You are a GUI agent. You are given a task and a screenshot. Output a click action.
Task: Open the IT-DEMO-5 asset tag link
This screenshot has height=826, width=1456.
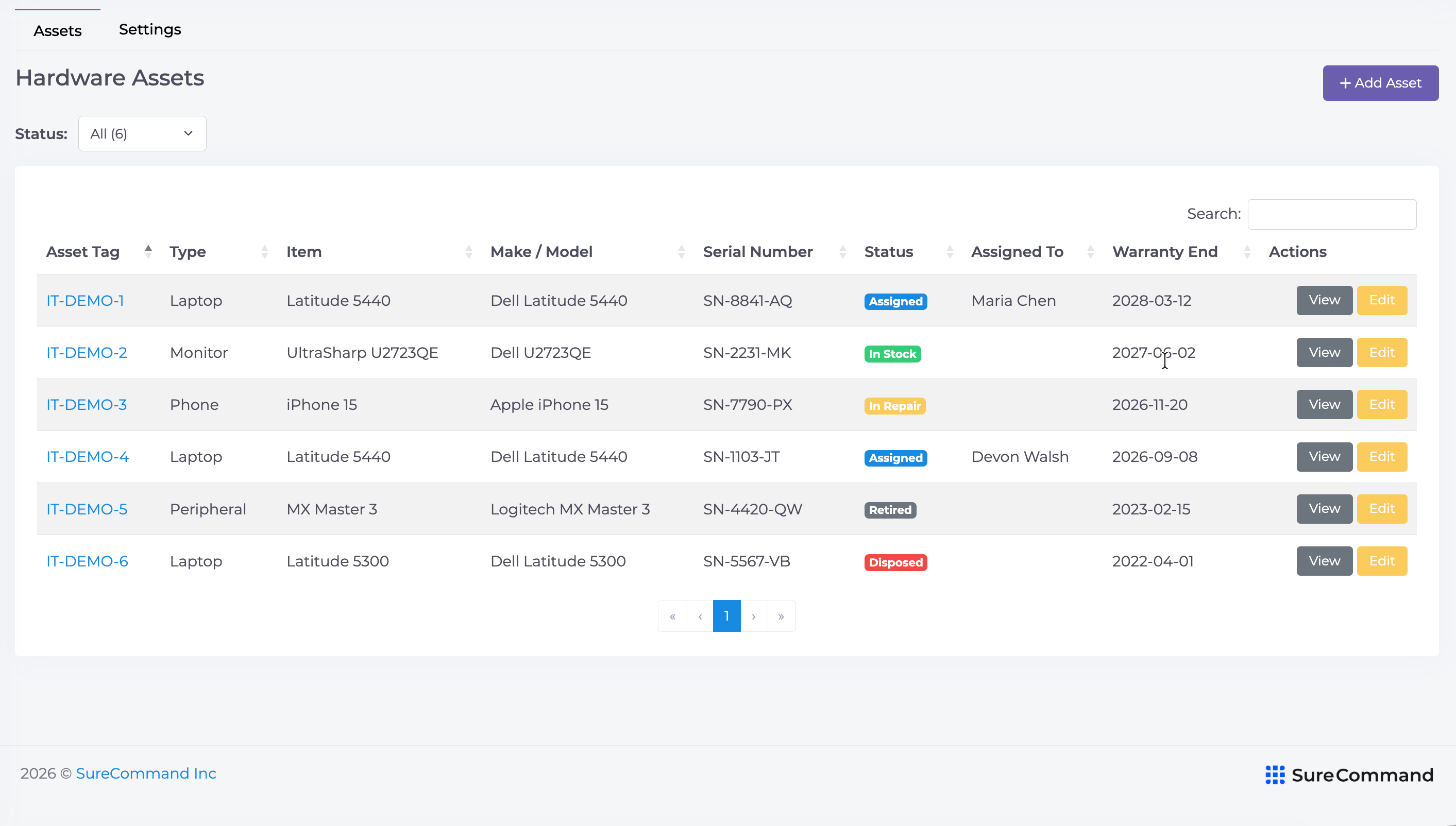[x=87, y=509]
